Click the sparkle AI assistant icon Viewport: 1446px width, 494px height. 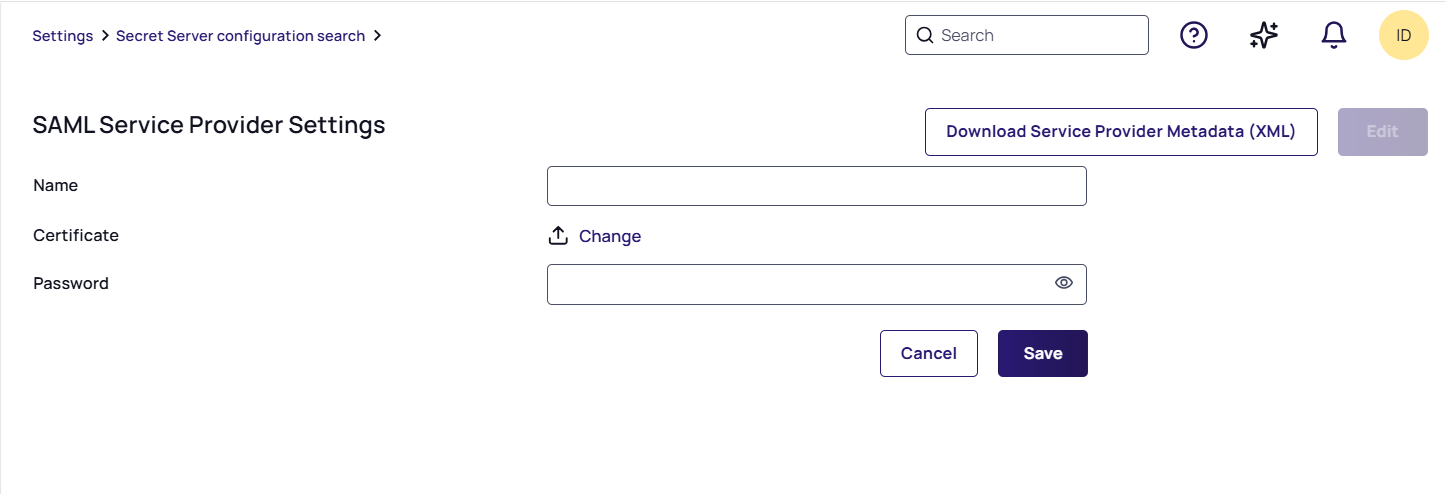click(x=1264, y=35)
